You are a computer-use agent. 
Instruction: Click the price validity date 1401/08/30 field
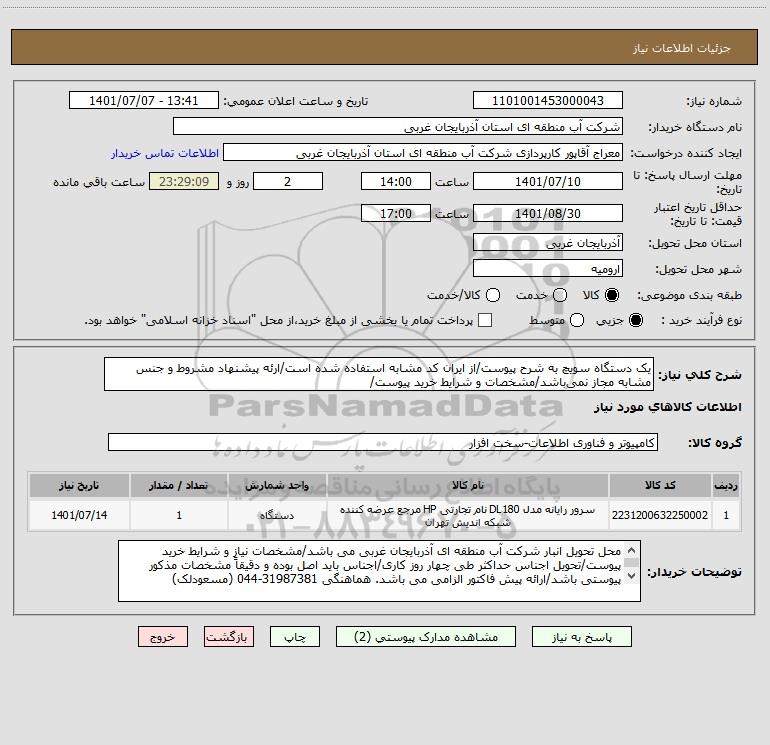click(x=548, y=213)
